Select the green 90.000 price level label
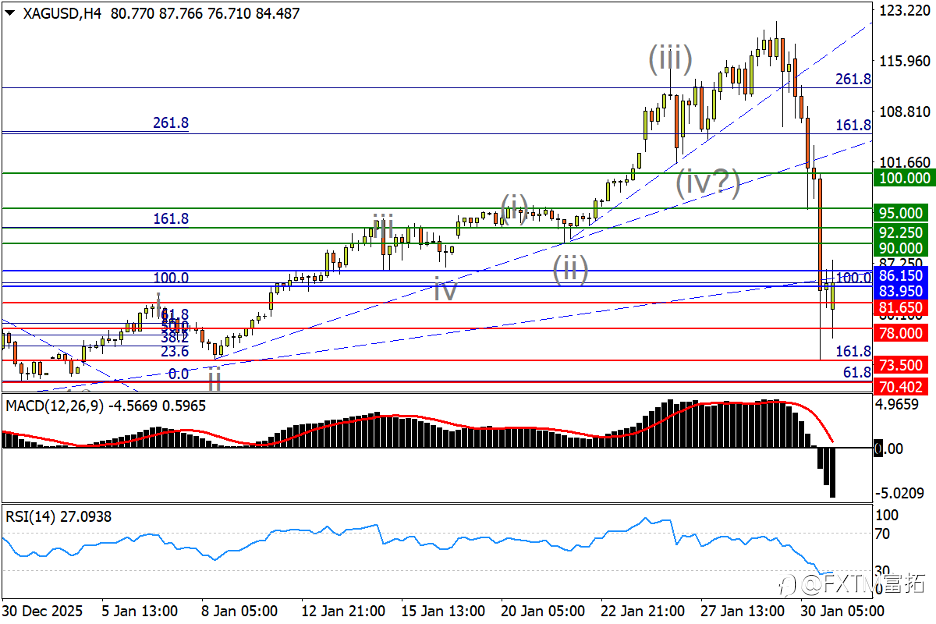Image resolution: width=936 pixels, height=624 pixels. (901, 248)
